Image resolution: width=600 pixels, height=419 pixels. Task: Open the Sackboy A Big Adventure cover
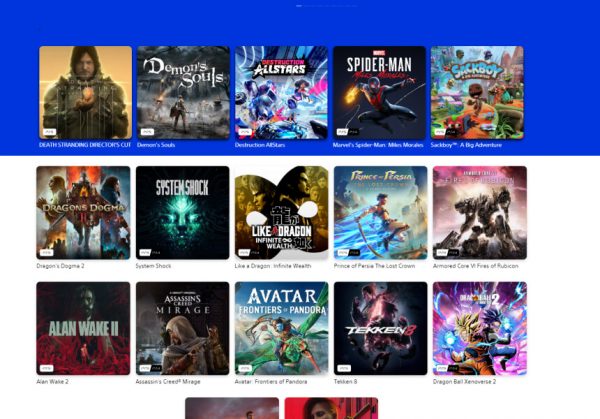[477, 92]
